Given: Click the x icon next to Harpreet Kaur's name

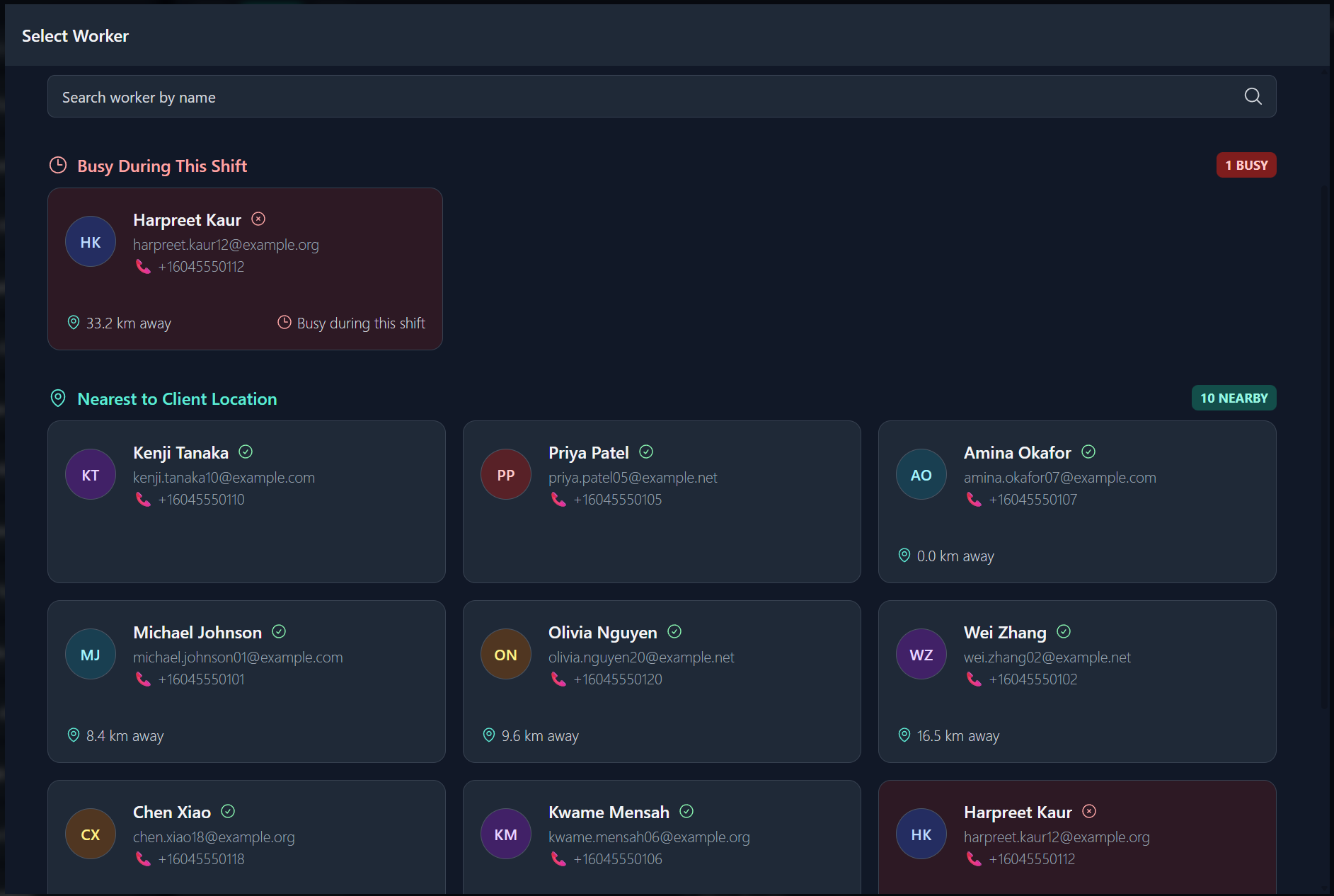Looking at the screenshot, I should coord(259,219).
